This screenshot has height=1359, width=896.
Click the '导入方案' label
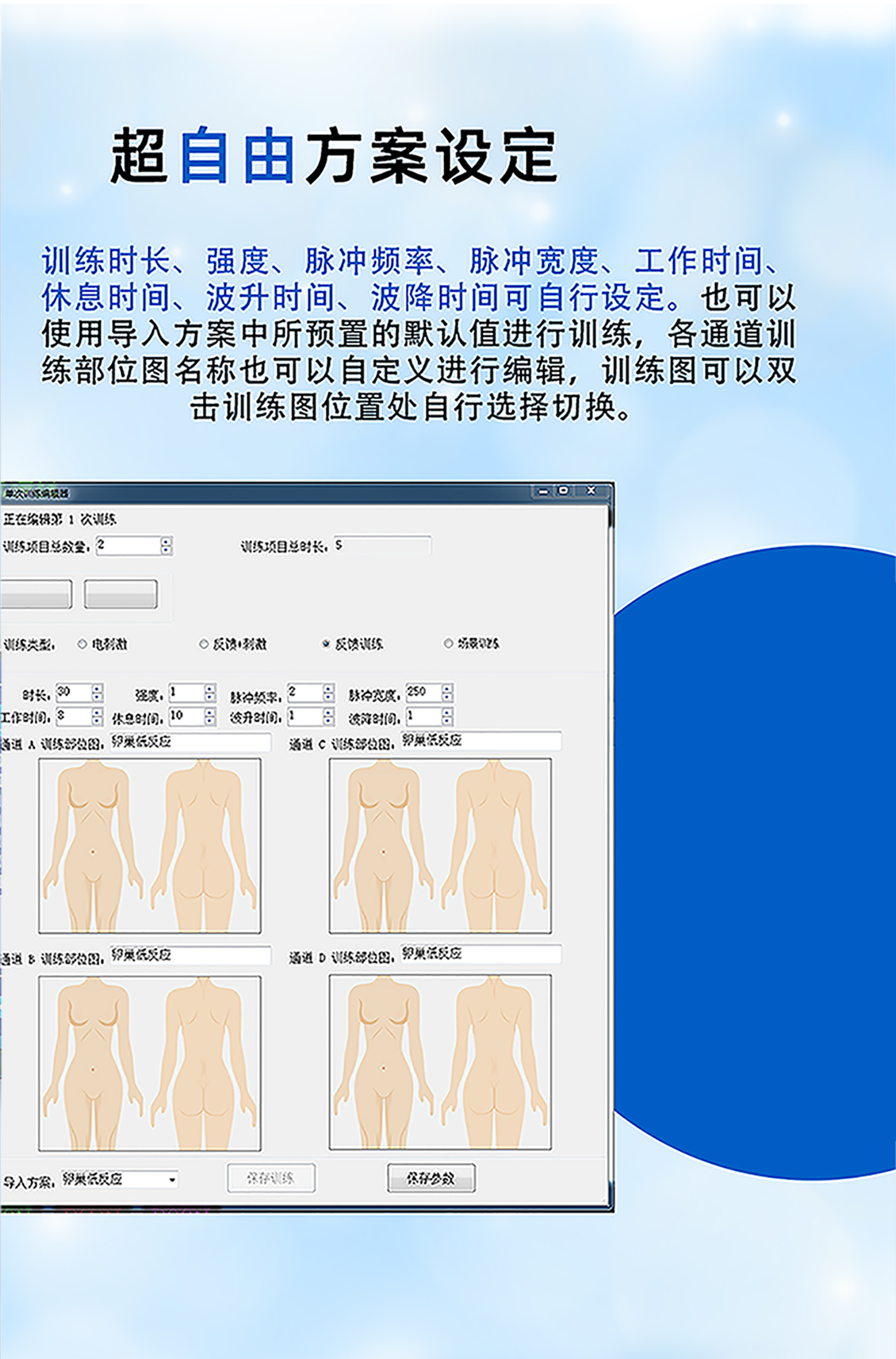pos(30,1182)
